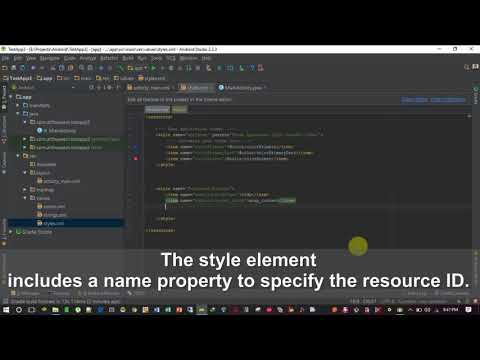Screen dimensions: 480x360
Task: Open the Build menu
Action: point(128,58)
